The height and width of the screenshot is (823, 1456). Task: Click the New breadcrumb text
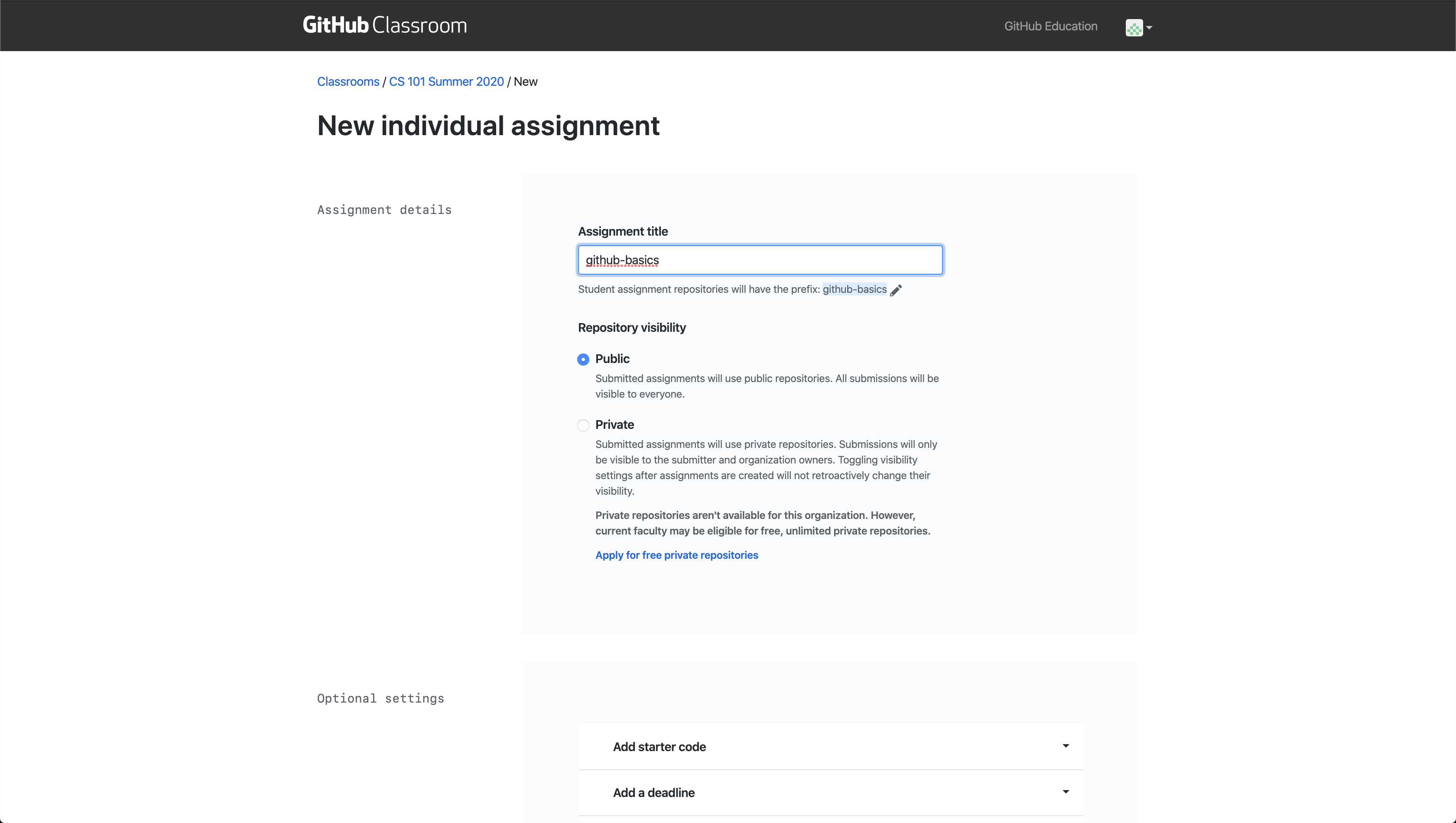[x=526, y=81]
